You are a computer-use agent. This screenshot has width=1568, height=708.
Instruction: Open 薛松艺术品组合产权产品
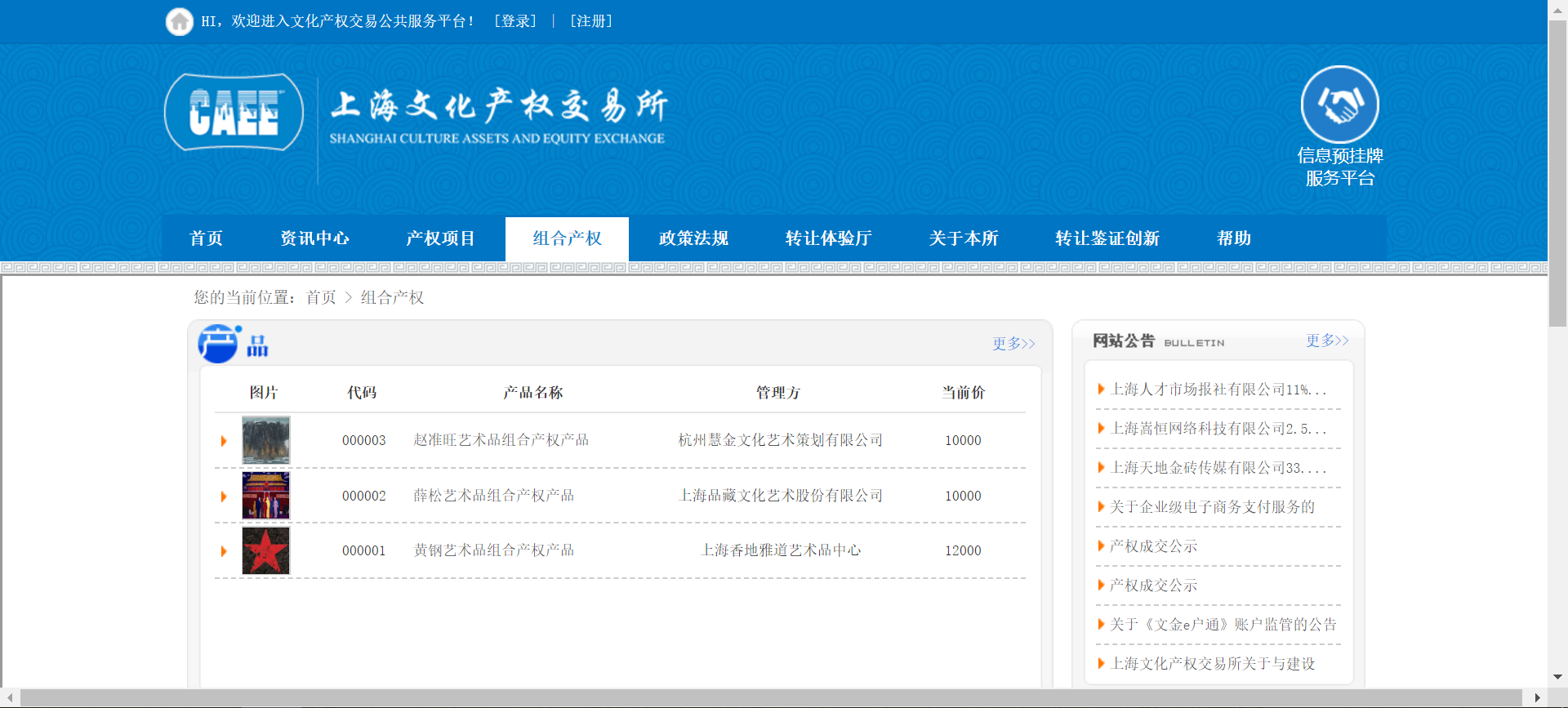(x=493, y=496)
